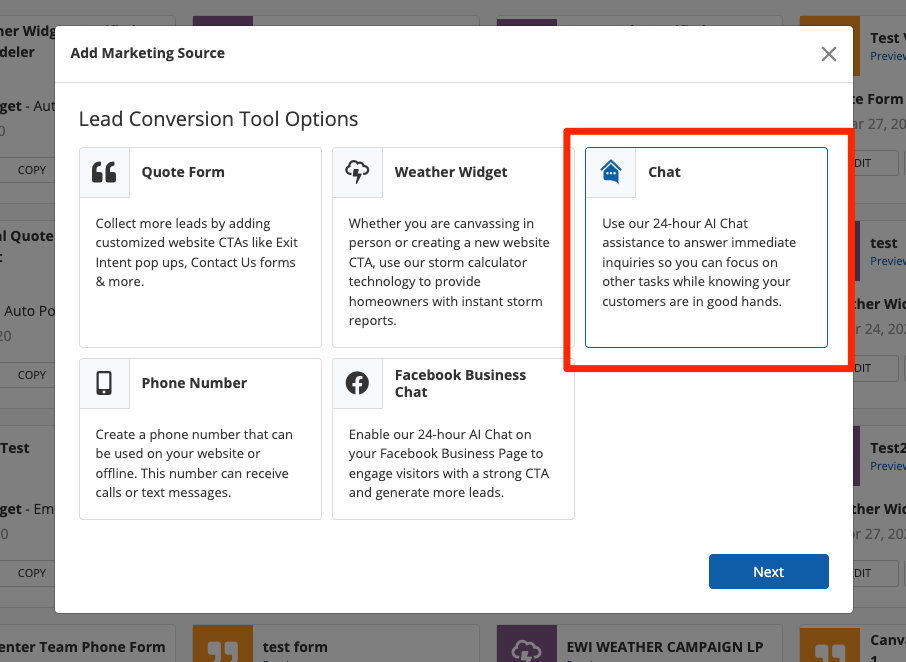Click the Weather Widget storm cloud icon

coord(357,172)
